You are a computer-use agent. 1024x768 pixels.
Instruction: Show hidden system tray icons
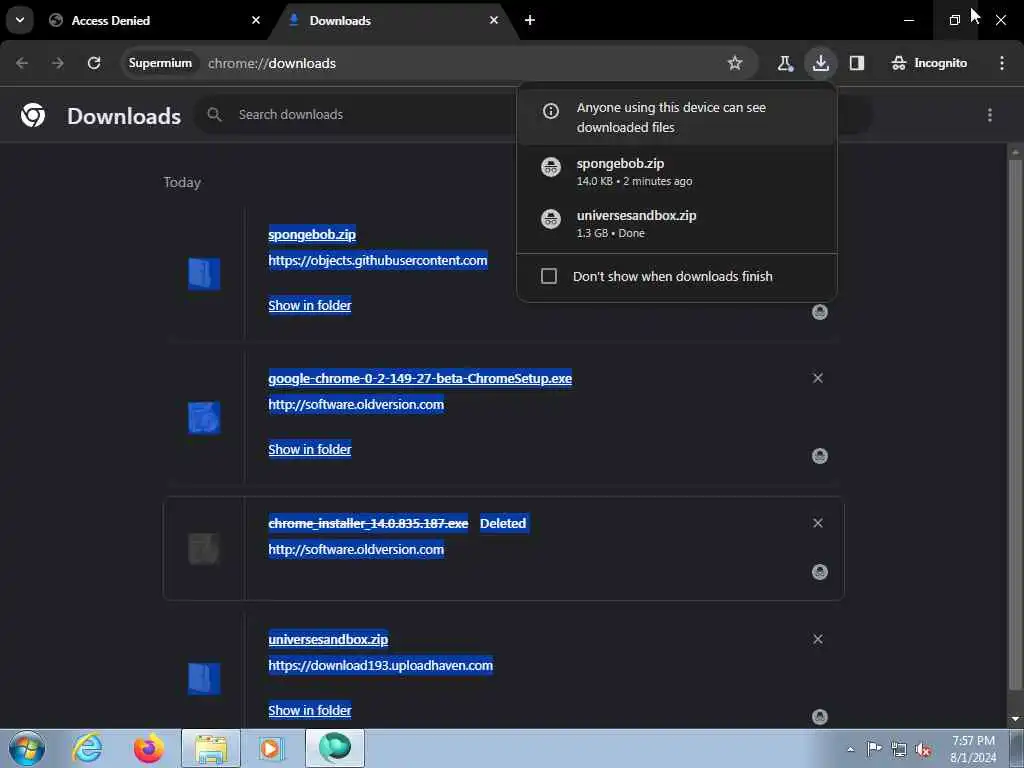pyautogui.click(x=850, y=750)
